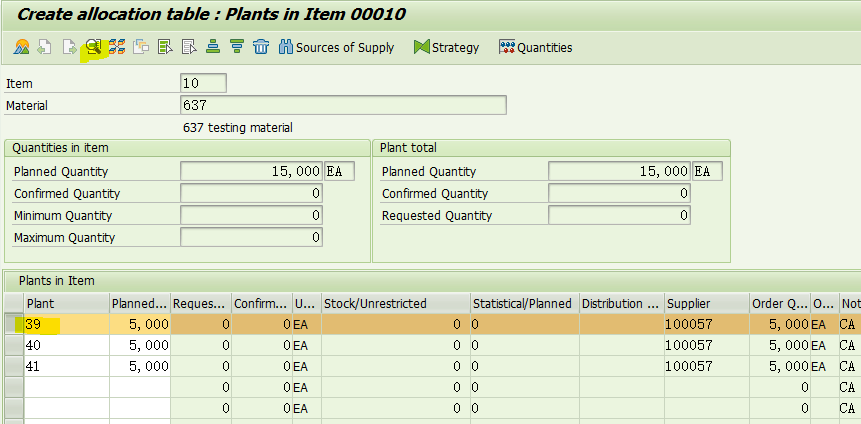Click the gray deselect all rows icon
861x424 pixels.
(189, 47)
